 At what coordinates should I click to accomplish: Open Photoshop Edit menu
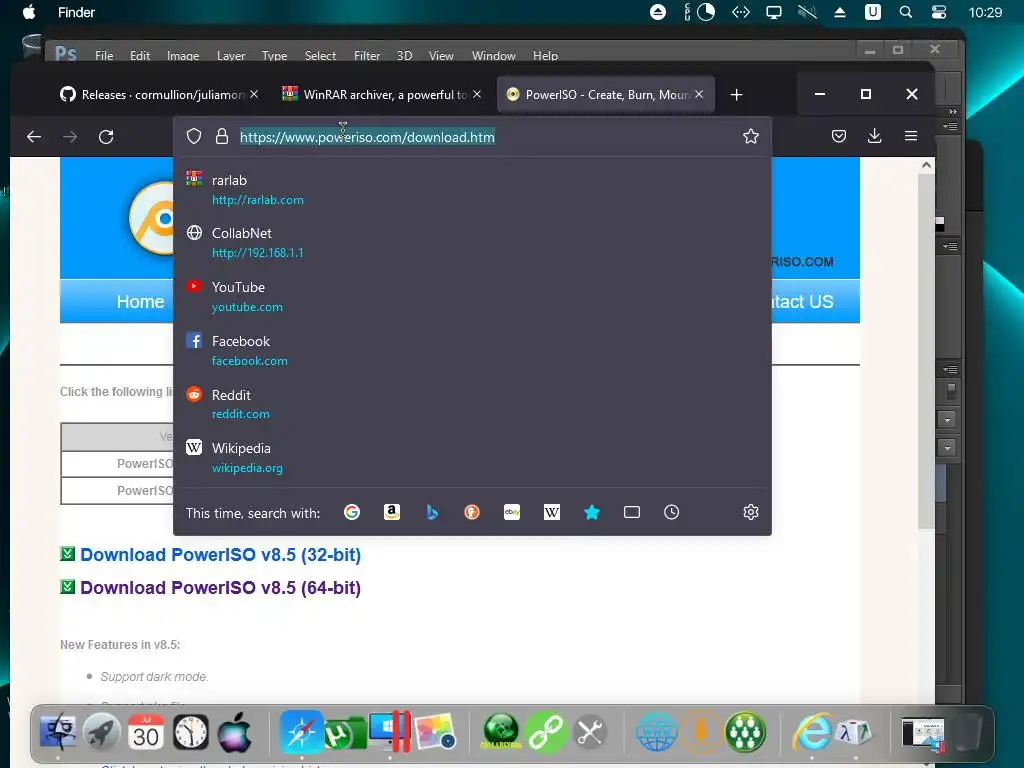tap(140, 56)
